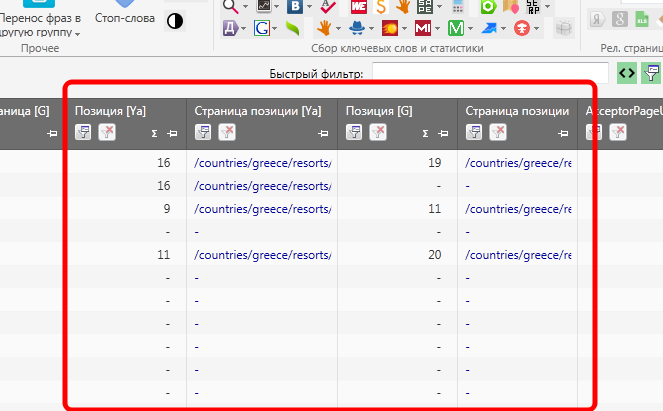Click the funnel filter icon beside quick filter
Screen dimensions: 663x411
pos(652,72)
